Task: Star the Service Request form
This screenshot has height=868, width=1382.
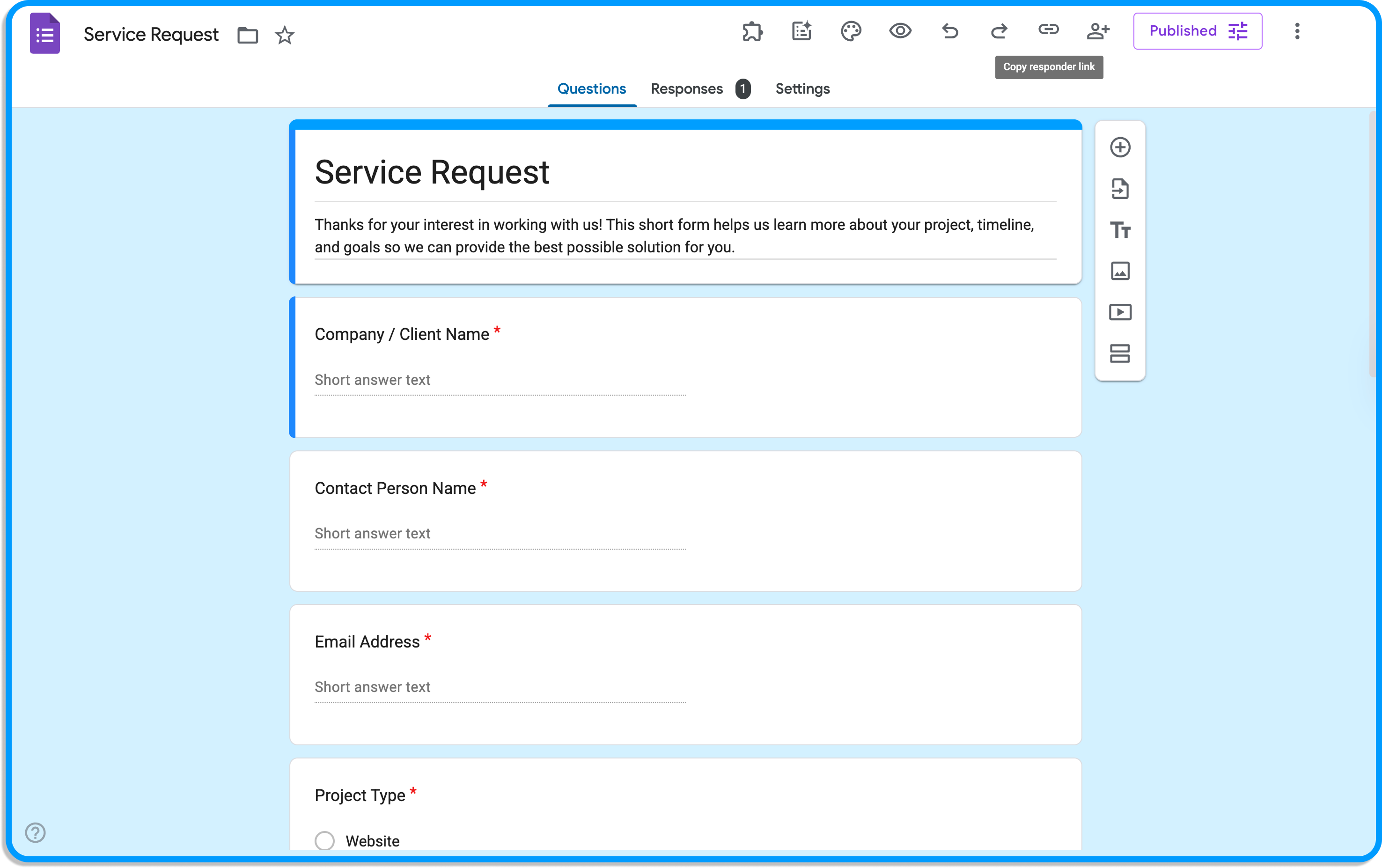Action: point(285,36)
